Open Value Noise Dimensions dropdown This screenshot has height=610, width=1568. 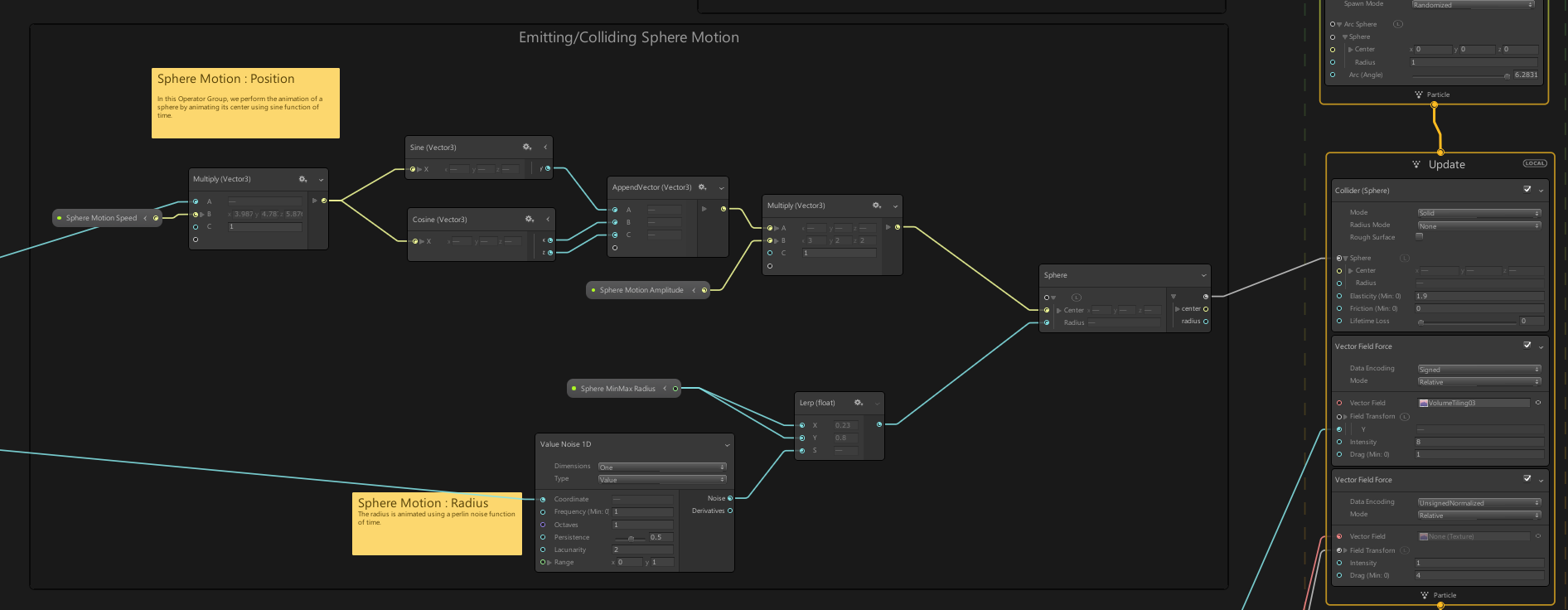662,467
